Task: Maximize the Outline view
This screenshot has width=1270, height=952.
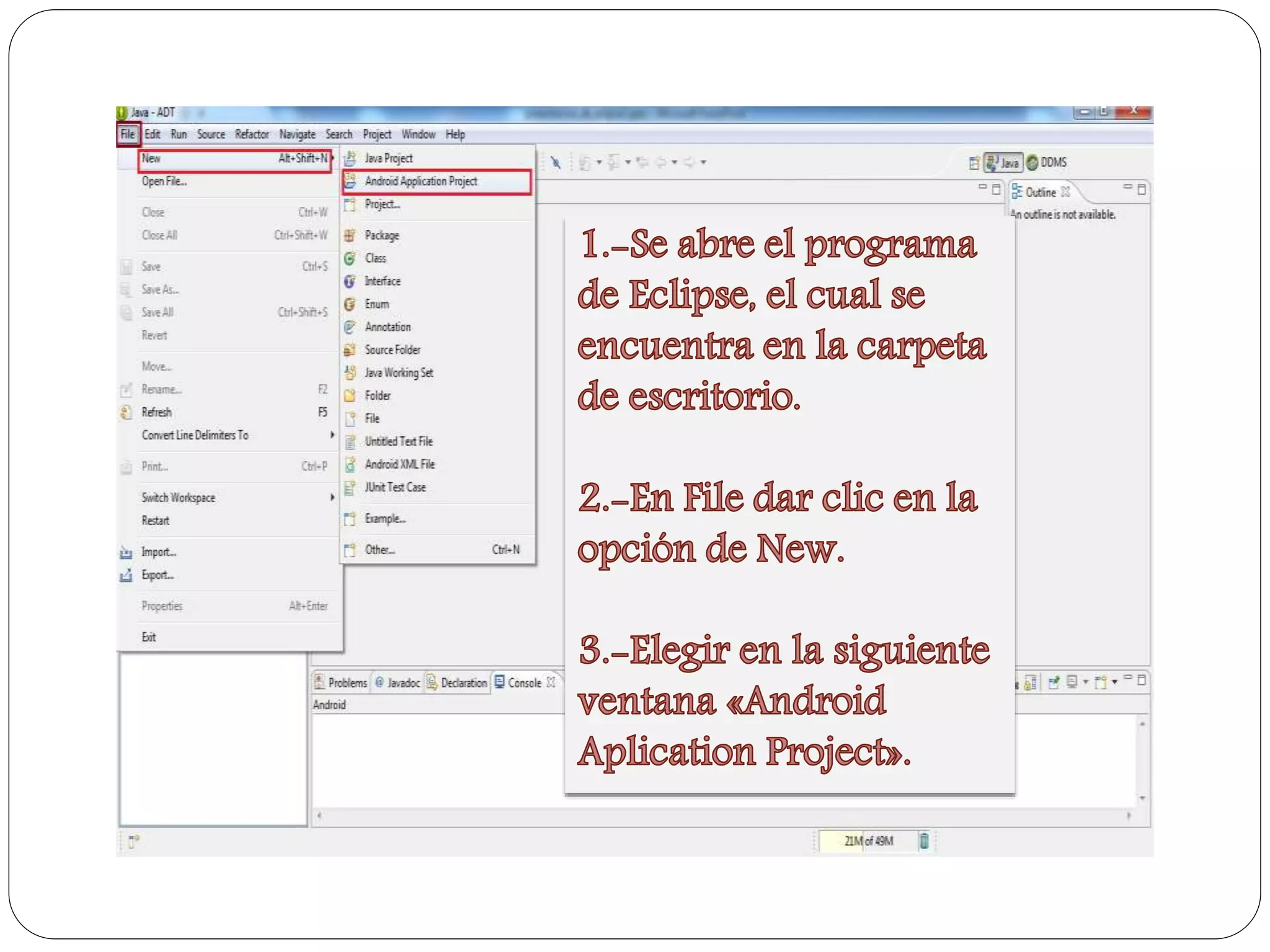Action: (1142, 189)
